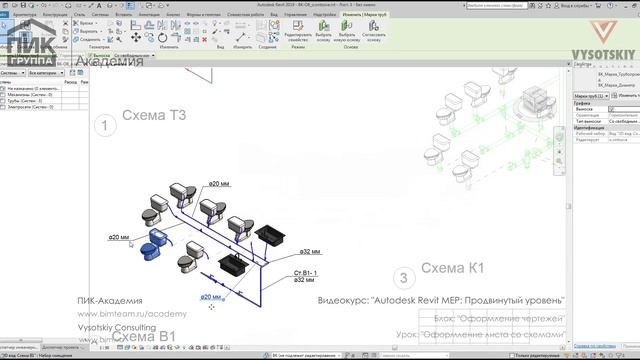Switch to Диспетчер проекта panel tab
Screen dimensions: 640x360
63,347
